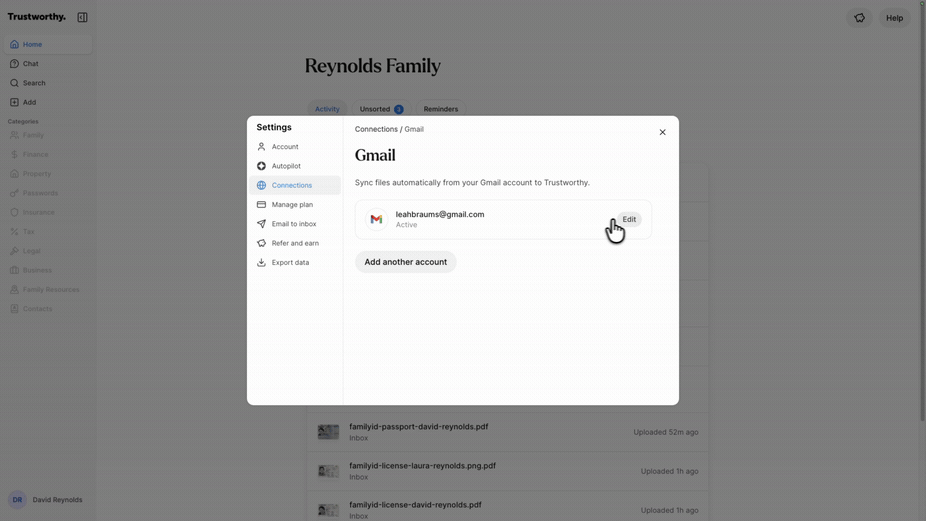Open Search in the sidebar
The width and height of the screenshot is (926, 521).
(x=48, y=83)
